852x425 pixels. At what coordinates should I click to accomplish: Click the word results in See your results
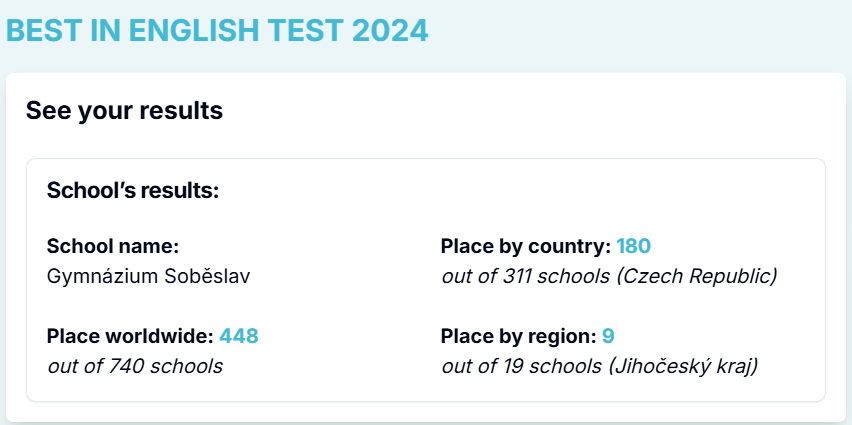pos(183,110)
